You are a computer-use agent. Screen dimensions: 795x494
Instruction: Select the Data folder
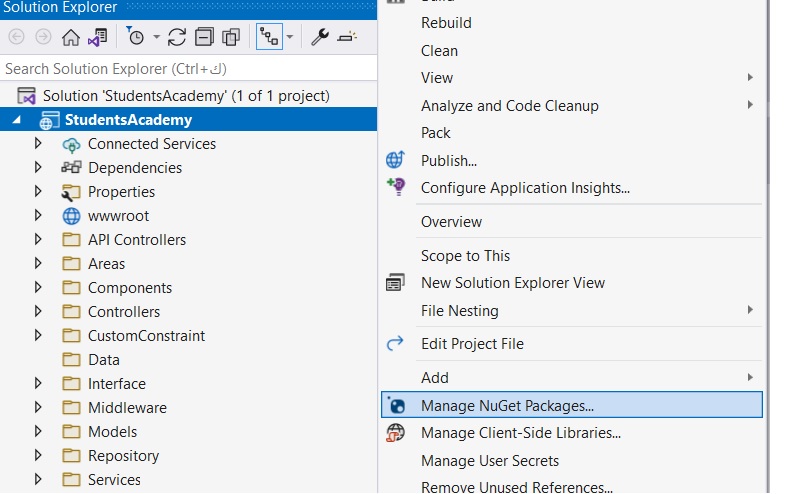(103, 360)
